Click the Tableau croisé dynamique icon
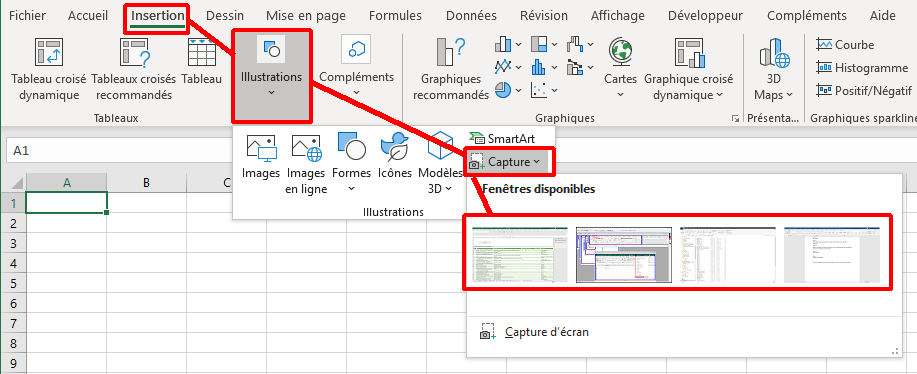The width and height of the screenshot is (917, 374). [x=49, y=51]
